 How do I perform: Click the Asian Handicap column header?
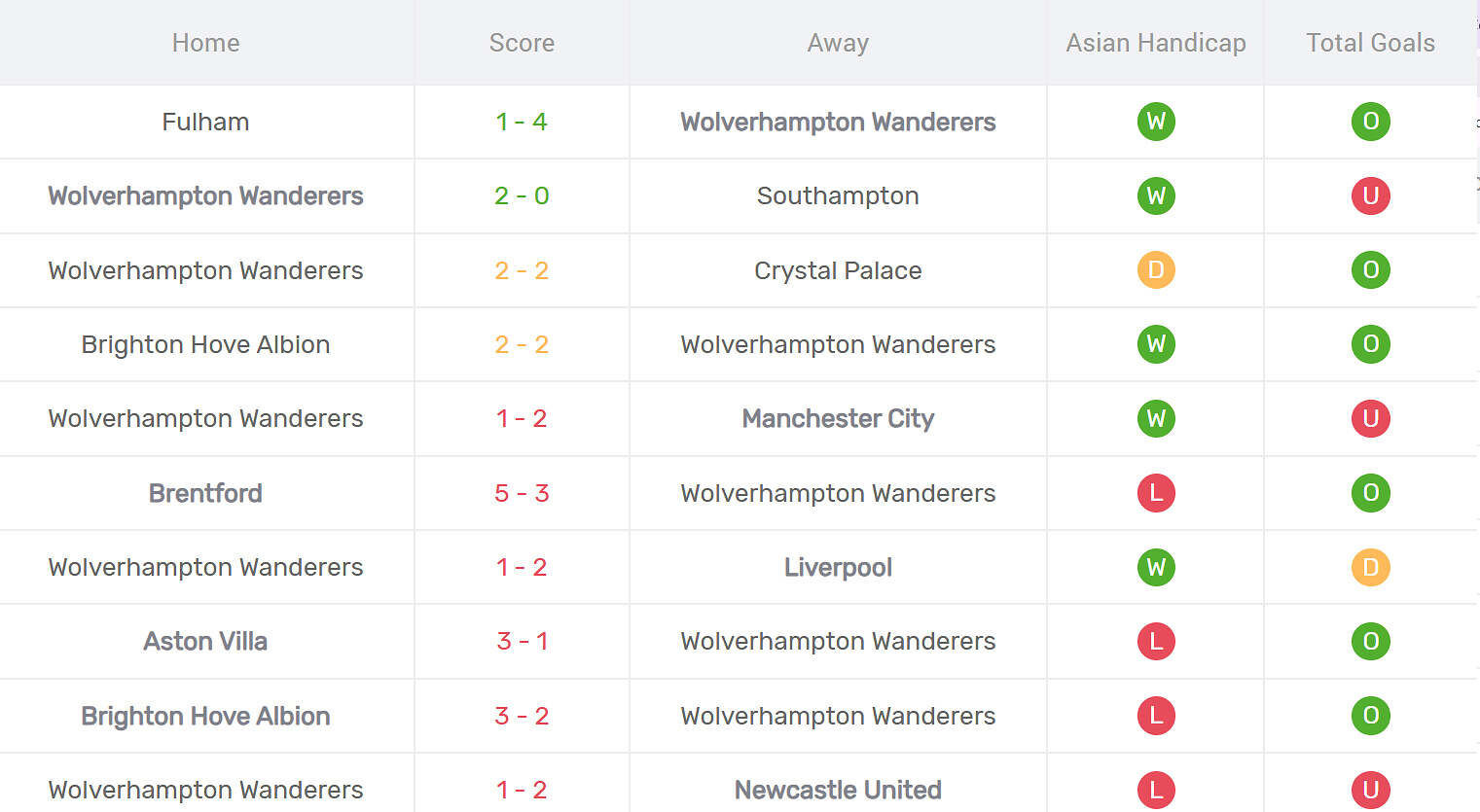coord(1156,43)
